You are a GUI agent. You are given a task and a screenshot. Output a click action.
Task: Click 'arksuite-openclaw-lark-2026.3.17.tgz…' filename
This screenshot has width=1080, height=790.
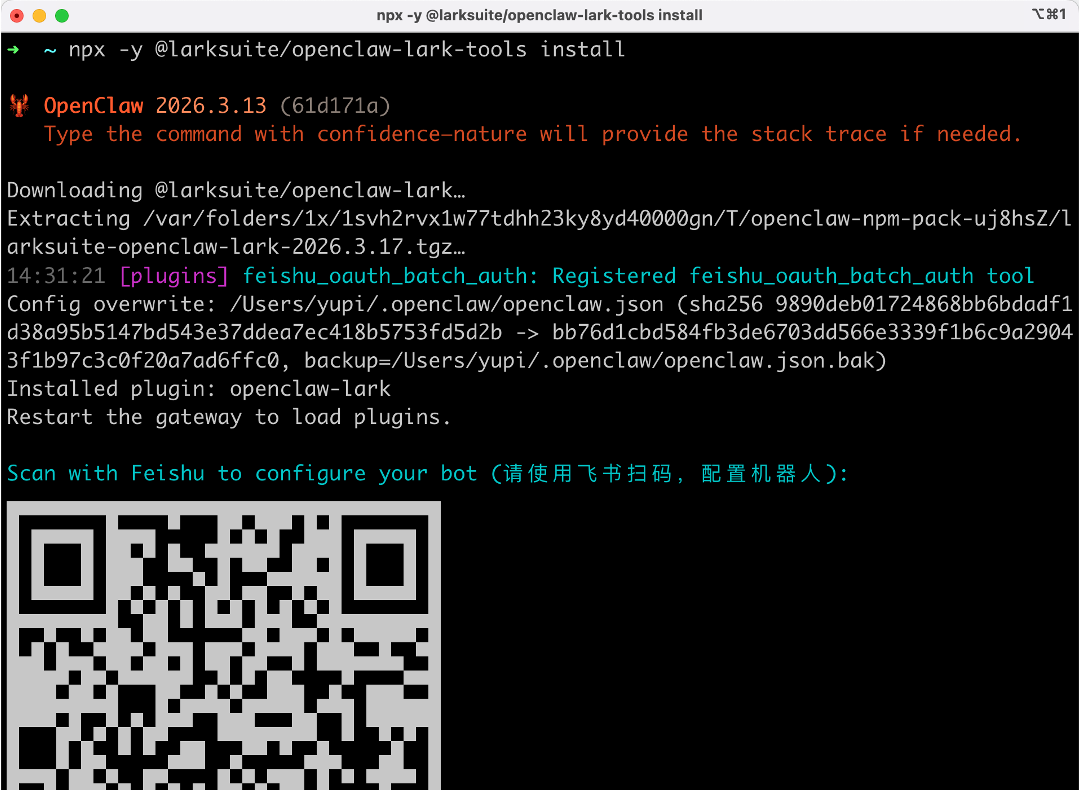tap(236, 247)
